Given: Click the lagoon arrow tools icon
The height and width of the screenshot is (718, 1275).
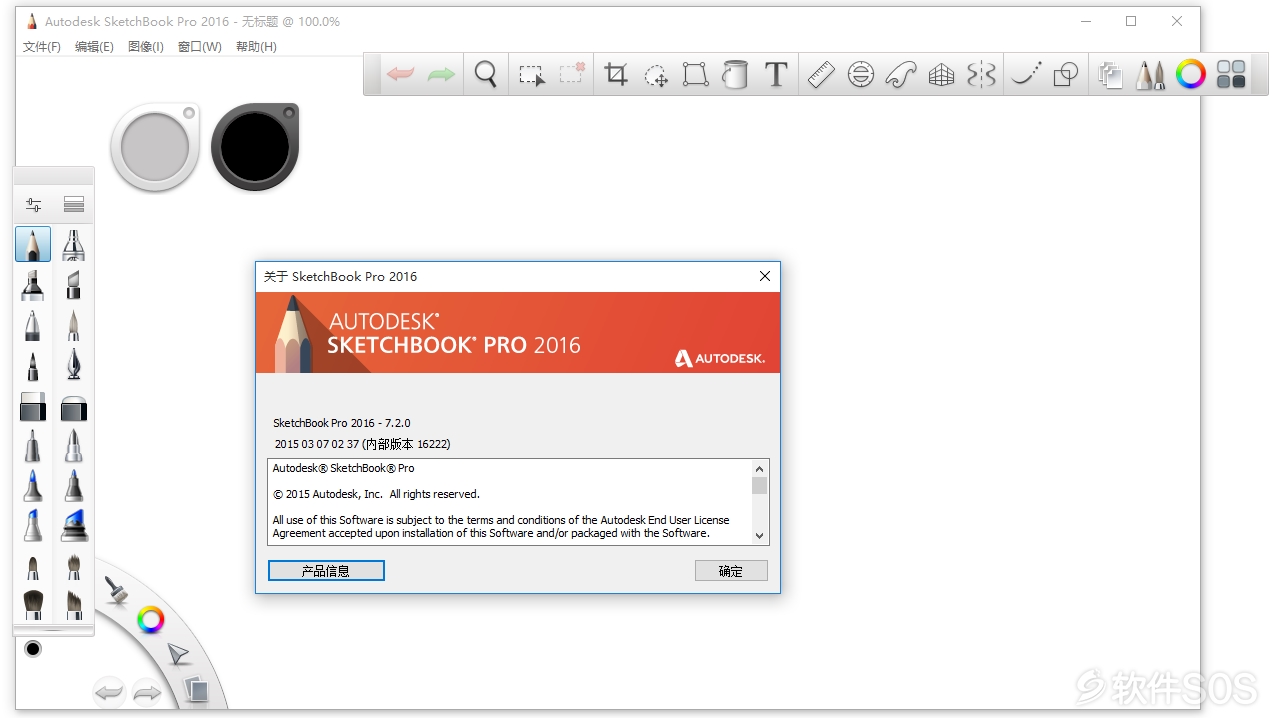Looking at the screenshot, I should tap(178, 655).
